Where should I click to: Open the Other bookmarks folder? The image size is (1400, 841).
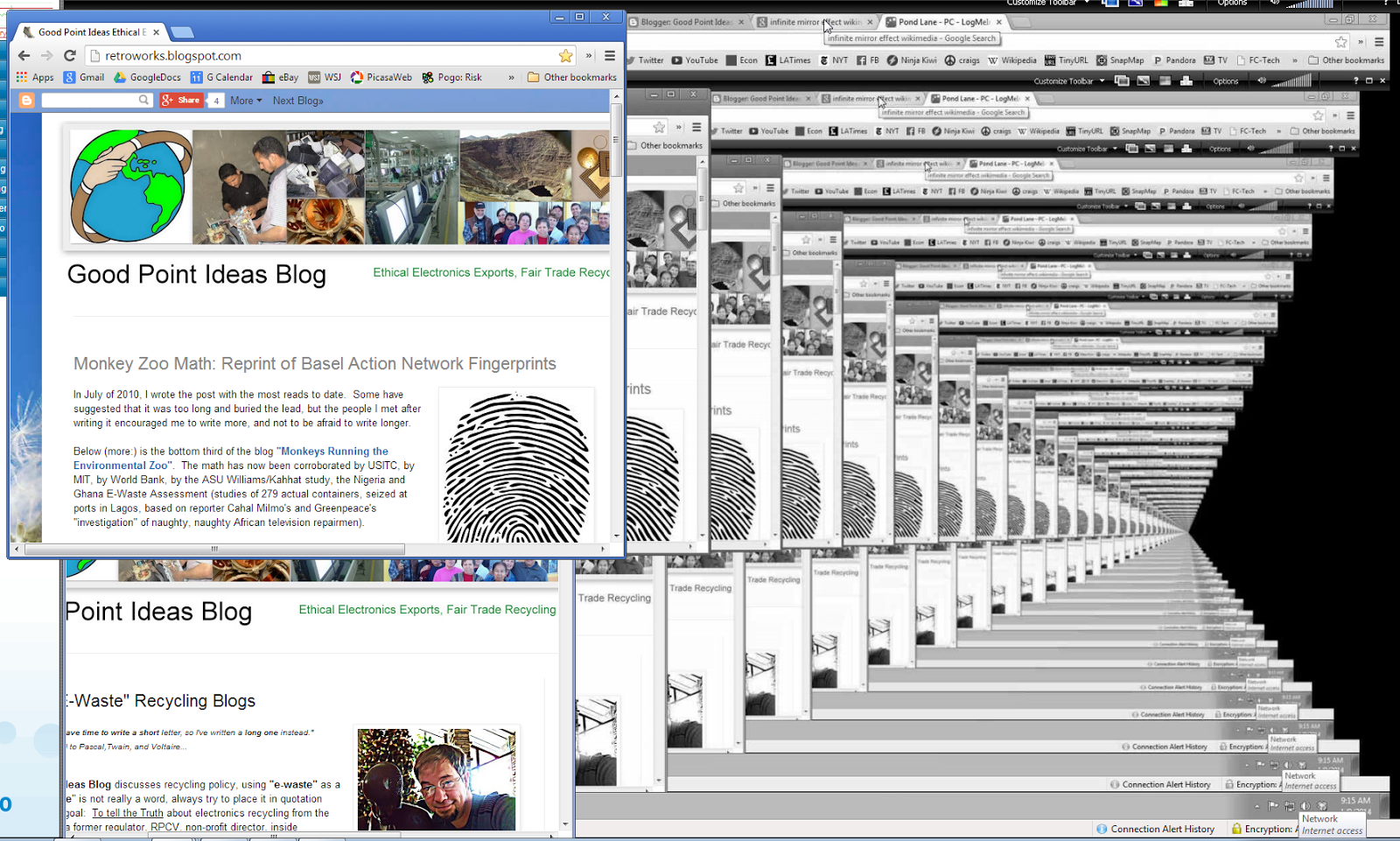[x=572, y=77]
